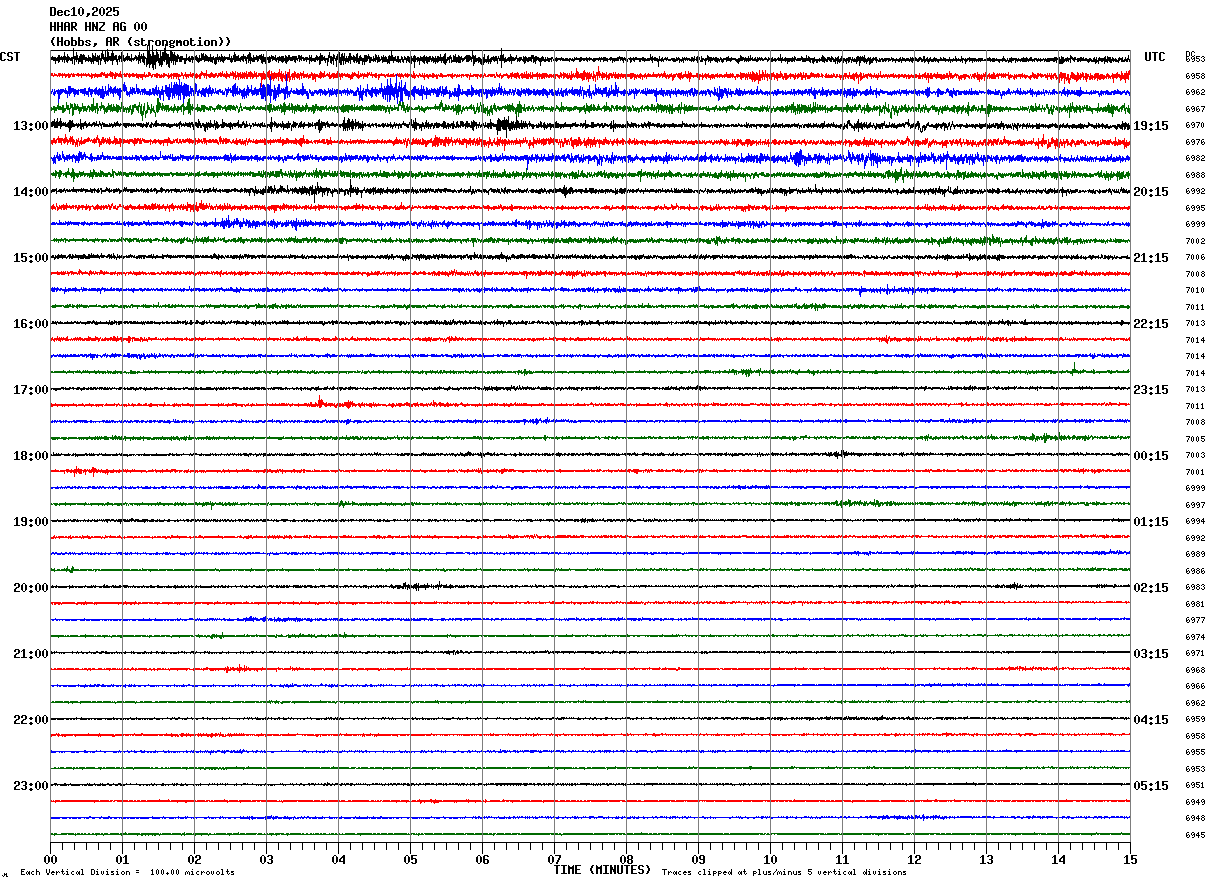
Task: Click the 16:00 CST time label
Action: [x=31, y=324]
